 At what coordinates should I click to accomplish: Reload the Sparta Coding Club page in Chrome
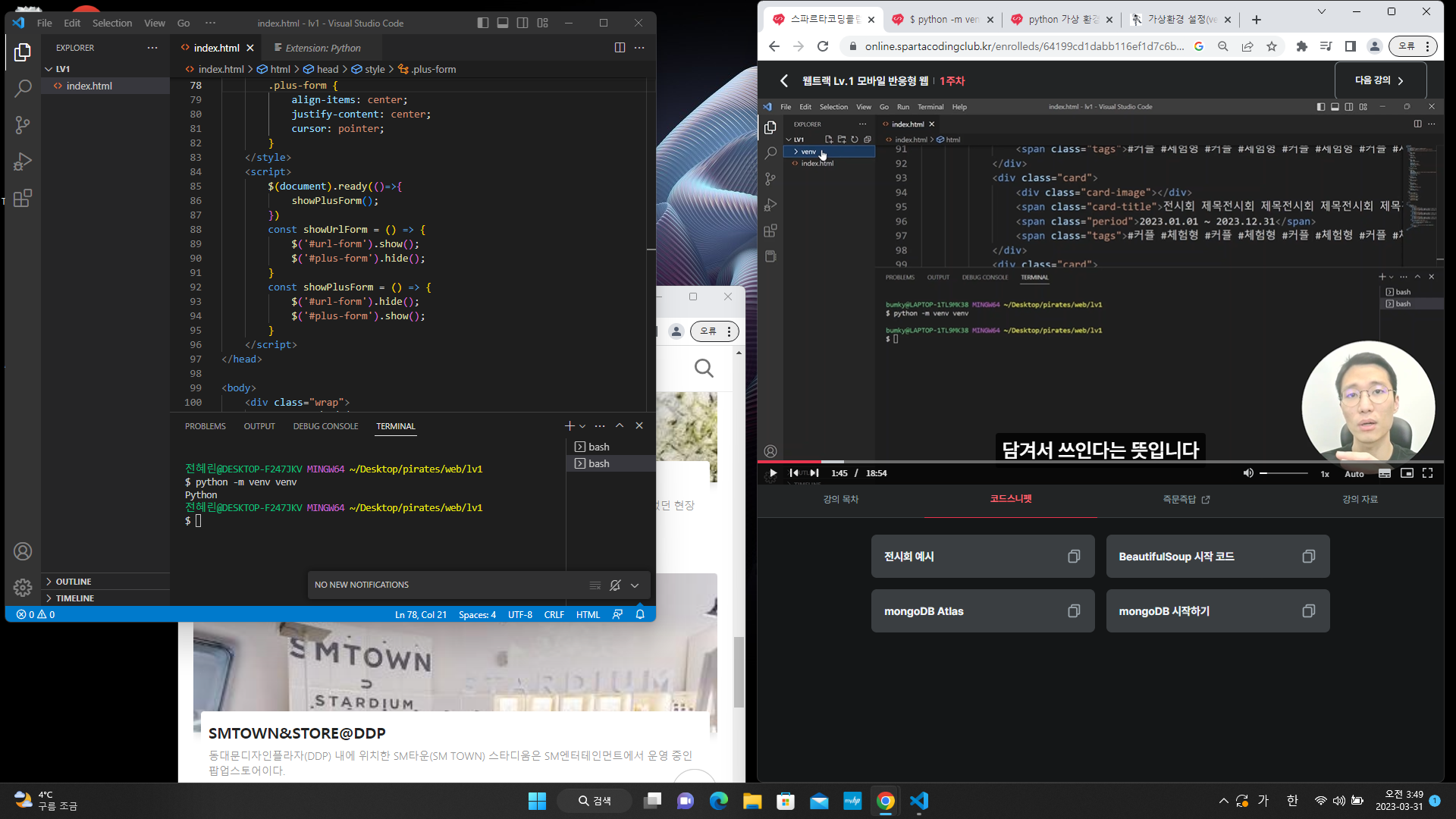[823, 46]
